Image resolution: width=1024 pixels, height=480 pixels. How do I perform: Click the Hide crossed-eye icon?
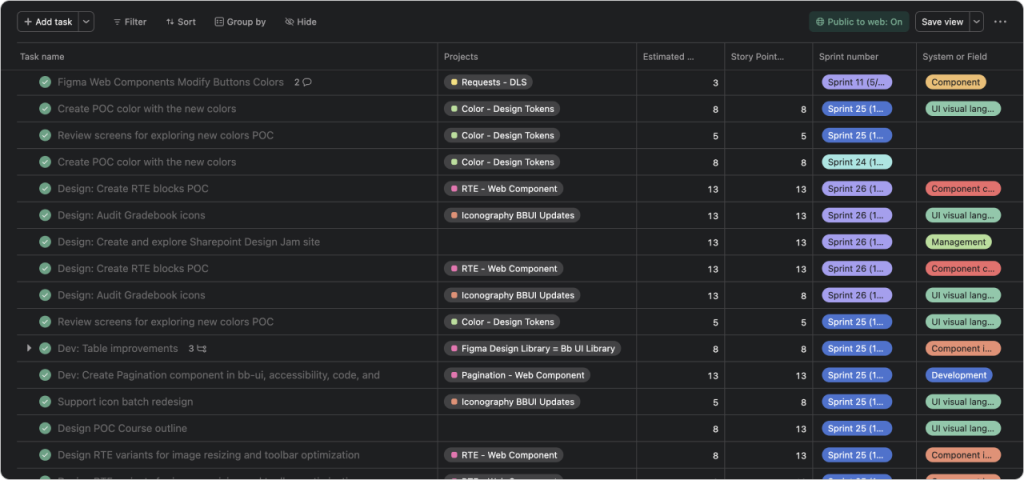[289, 22]
